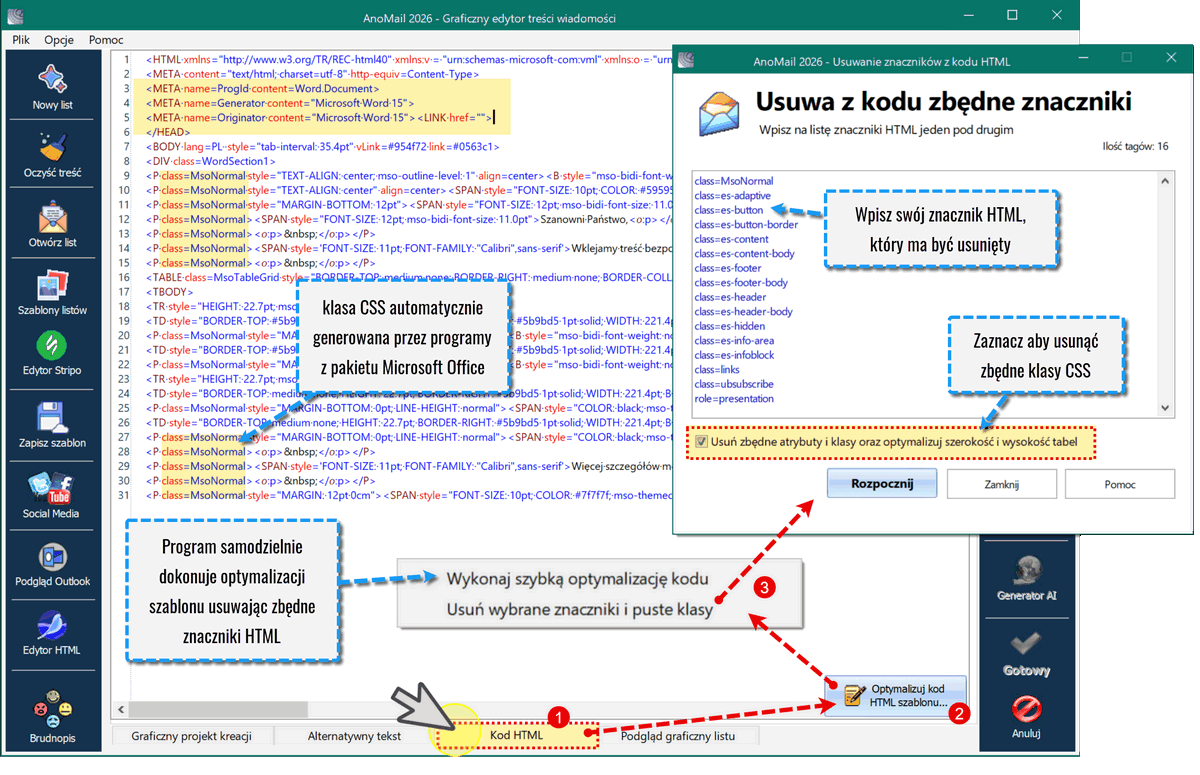Select class=es-content-body tag line
The image size is (1200, 775).
coord(744,254)
